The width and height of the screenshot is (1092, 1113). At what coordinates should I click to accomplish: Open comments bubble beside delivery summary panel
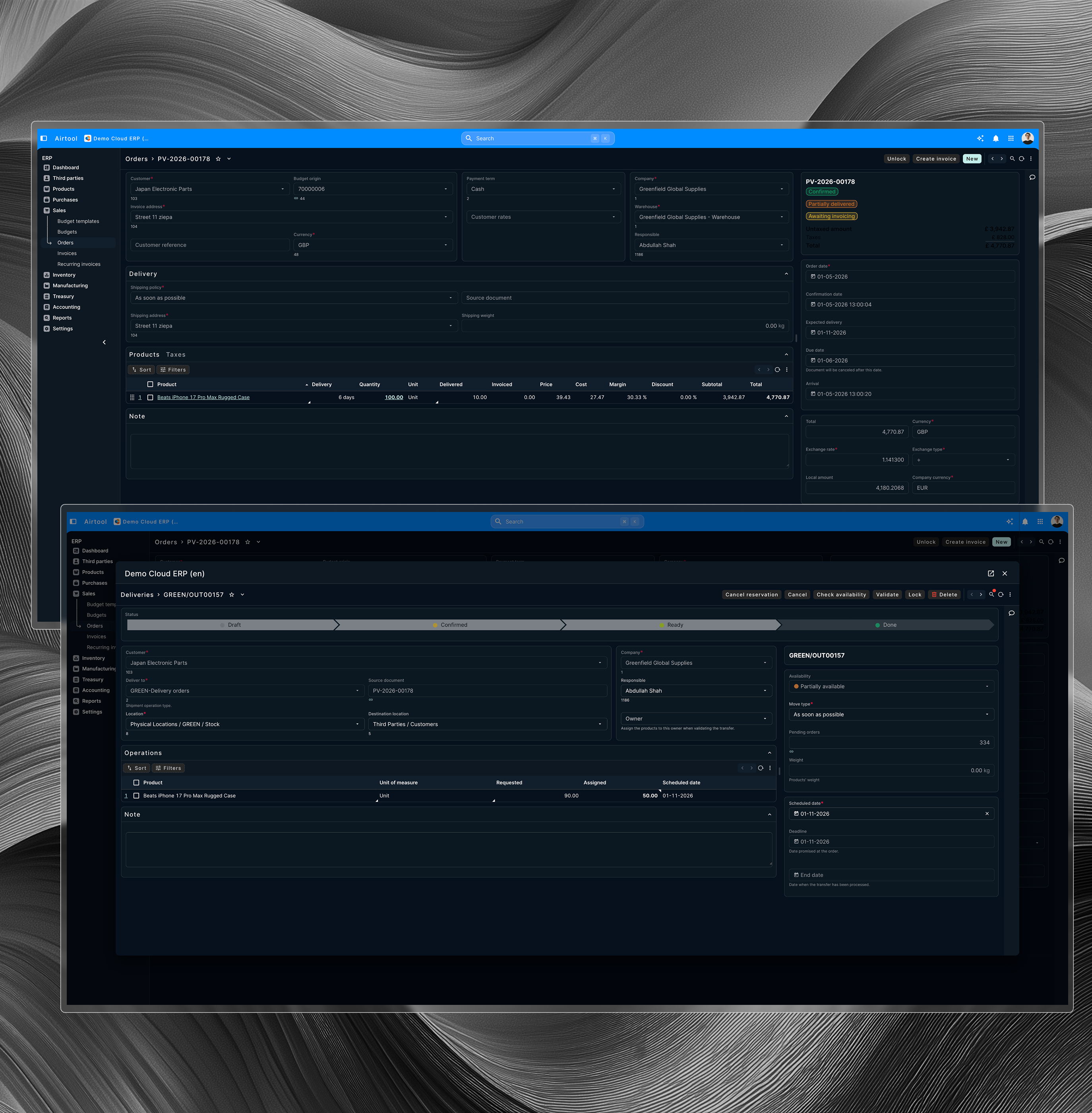[x=1011, y=613]
